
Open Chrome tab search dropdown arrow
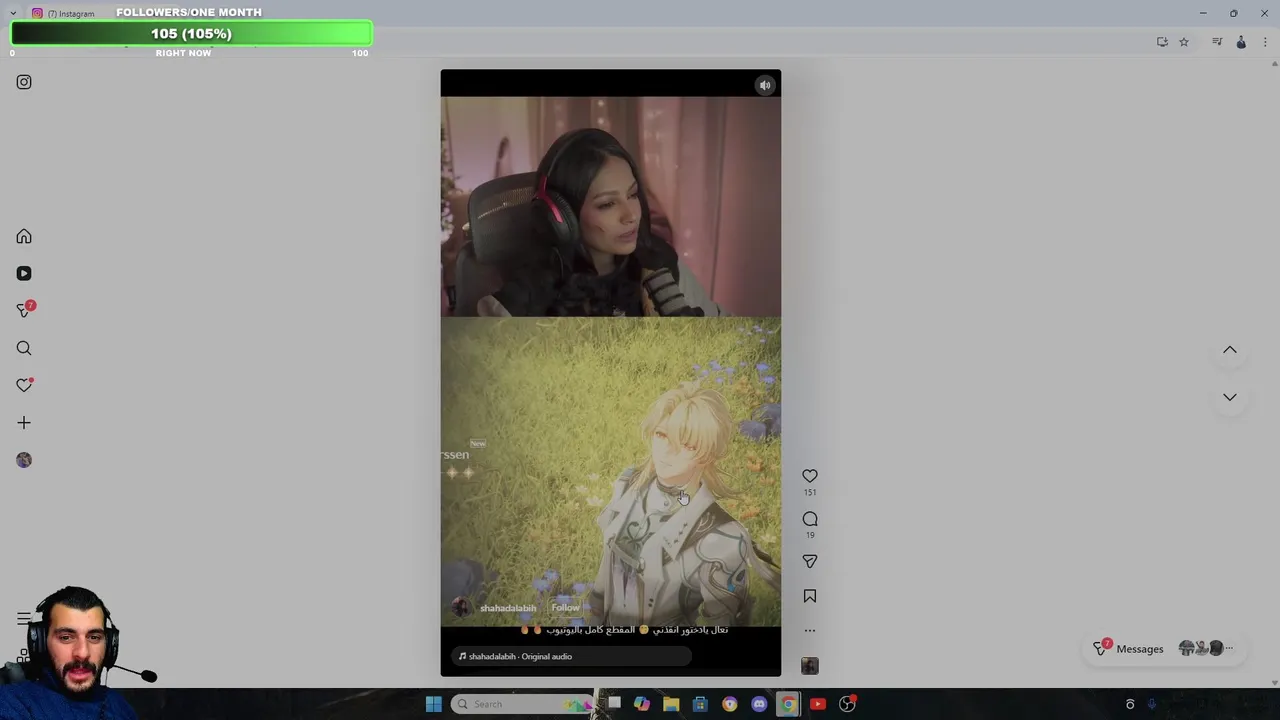click(x=13, y=13)
